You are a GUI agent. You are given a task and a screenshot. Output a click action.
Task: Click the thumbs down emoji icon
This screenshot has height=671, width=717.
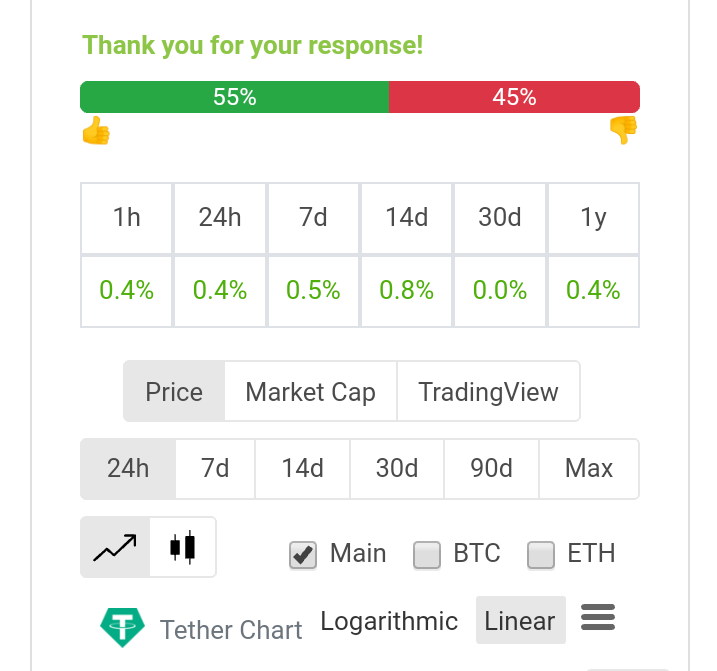click(x=623, y=130)
